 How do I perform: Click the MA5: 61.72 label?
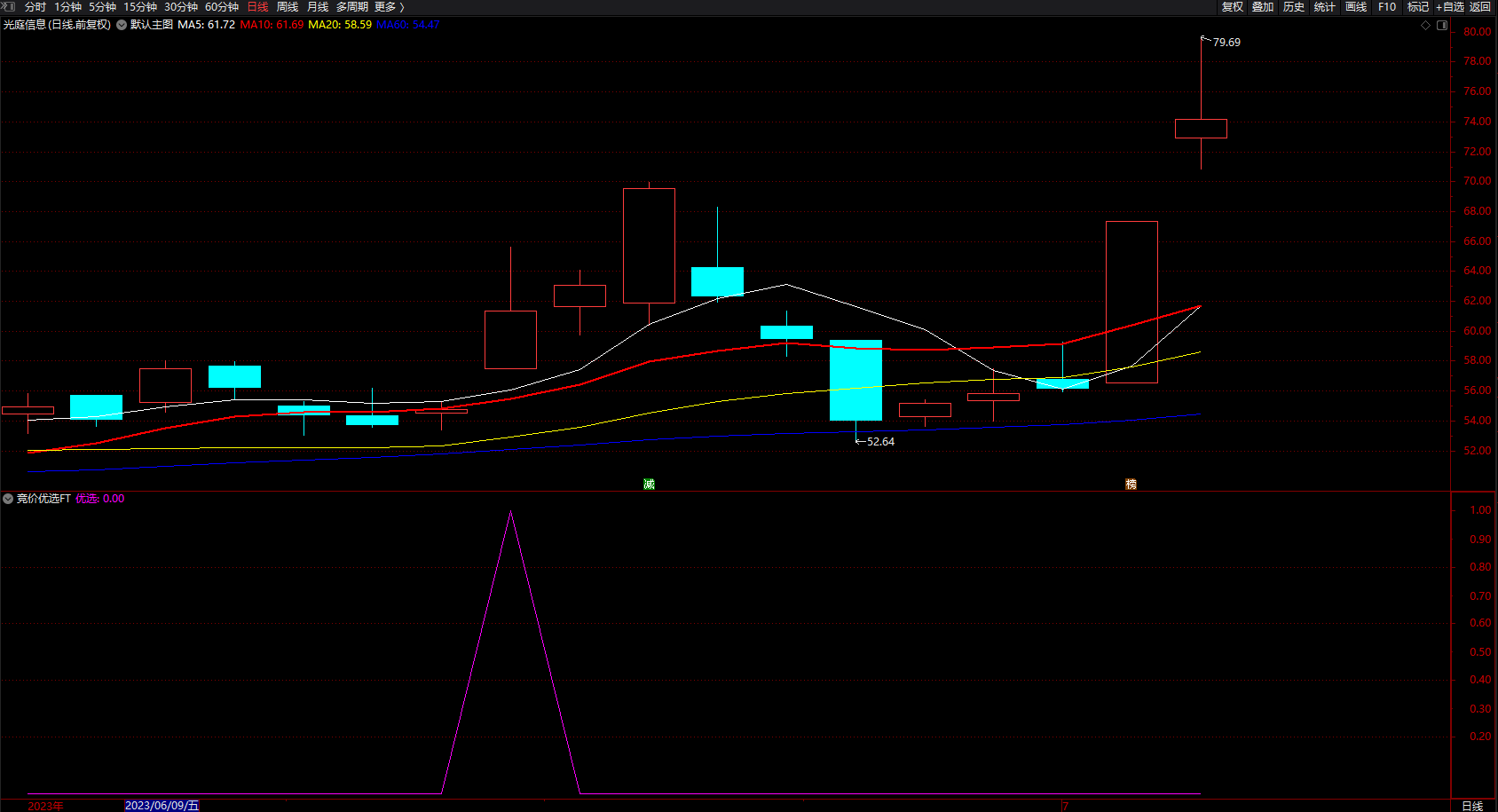(207, 25)
